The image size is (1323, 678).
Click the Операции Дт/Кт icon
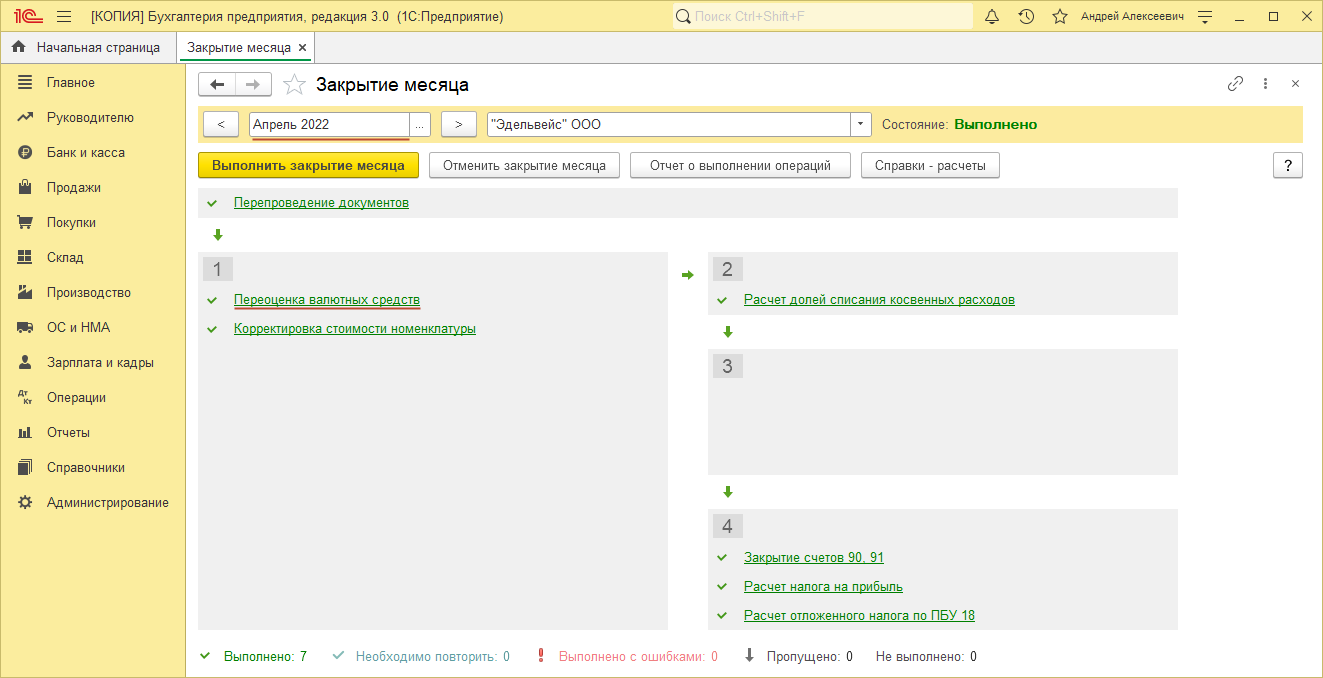point(26,397)
